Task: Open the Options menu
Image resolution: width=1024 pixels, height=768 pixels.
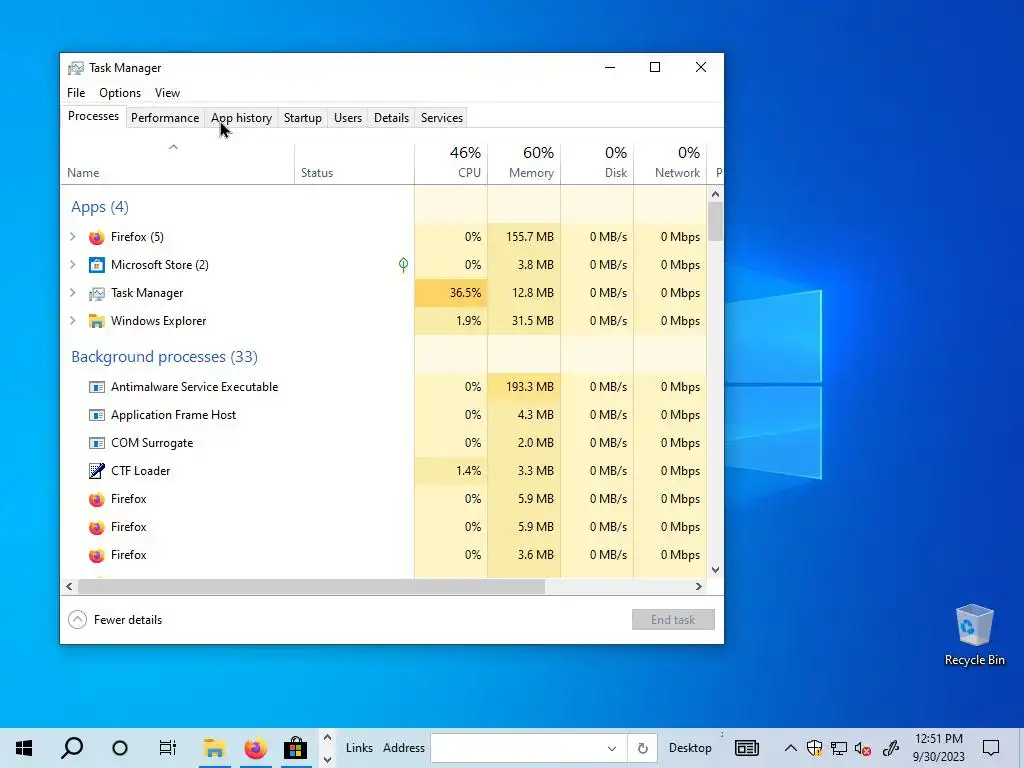Action: (120, 93)
